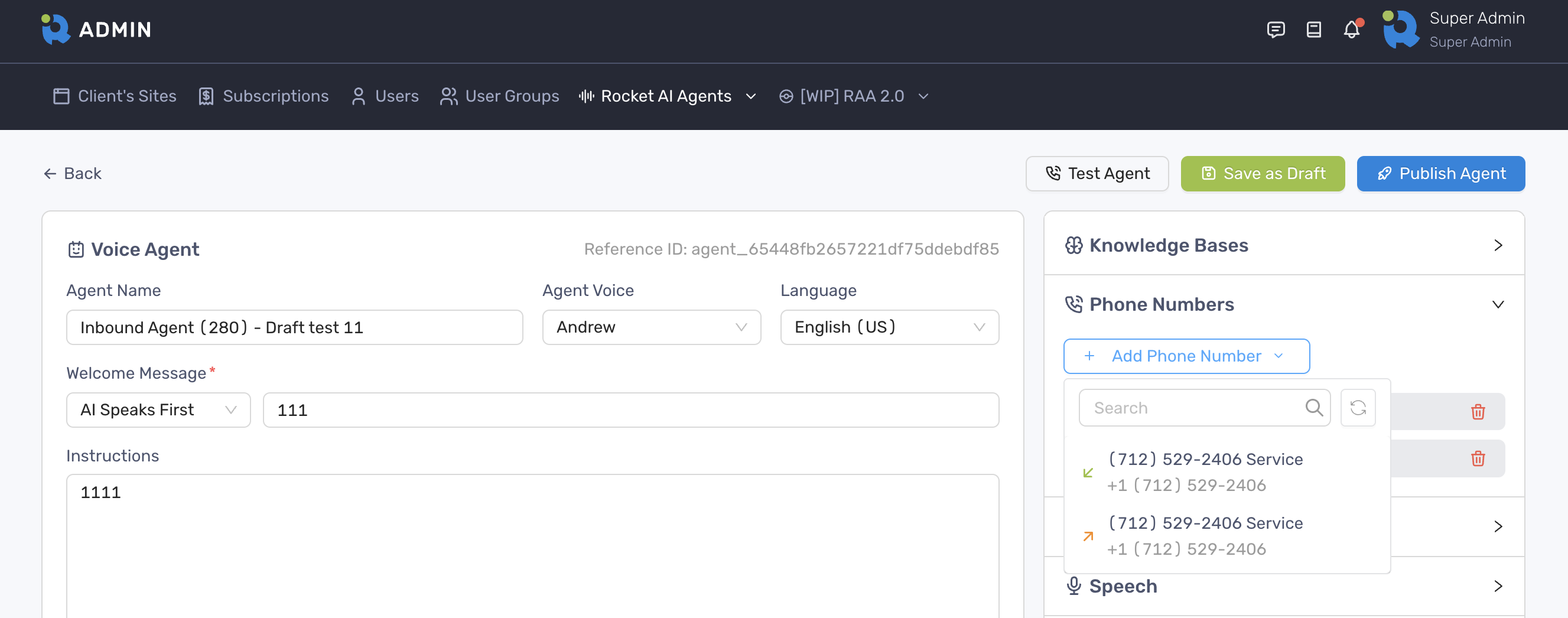Open the AI Speaks First dropdown

coord(158,411)
